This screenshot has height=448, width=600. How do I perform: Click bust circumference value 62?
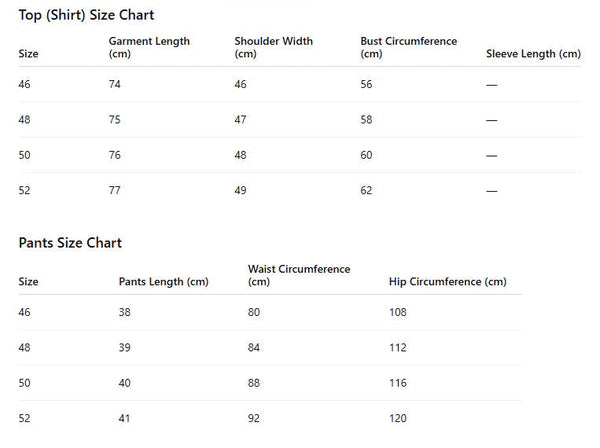pyautogui.click(x=366, y=191)
